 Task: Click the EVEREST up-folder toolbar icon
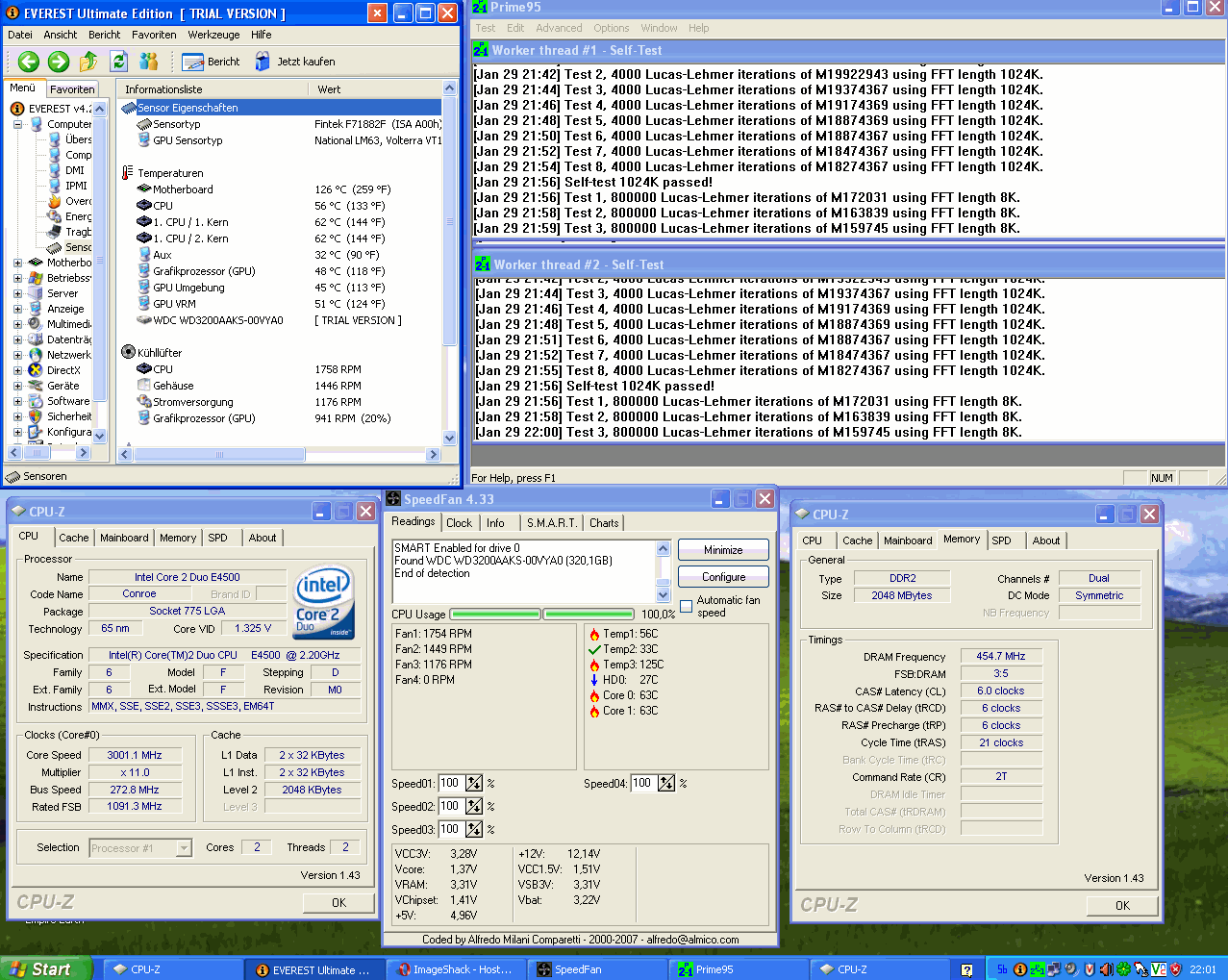[88, 62]
